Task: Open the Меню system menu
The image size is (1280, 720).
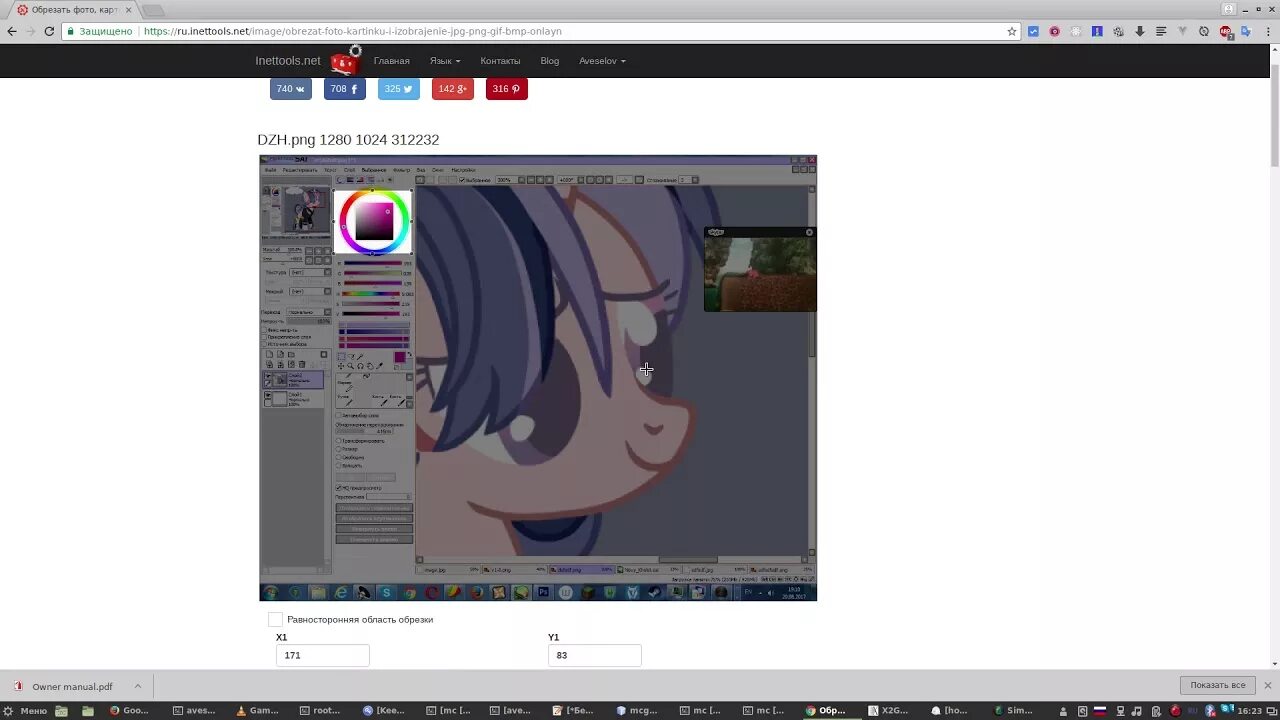Action: coord(25,711)
